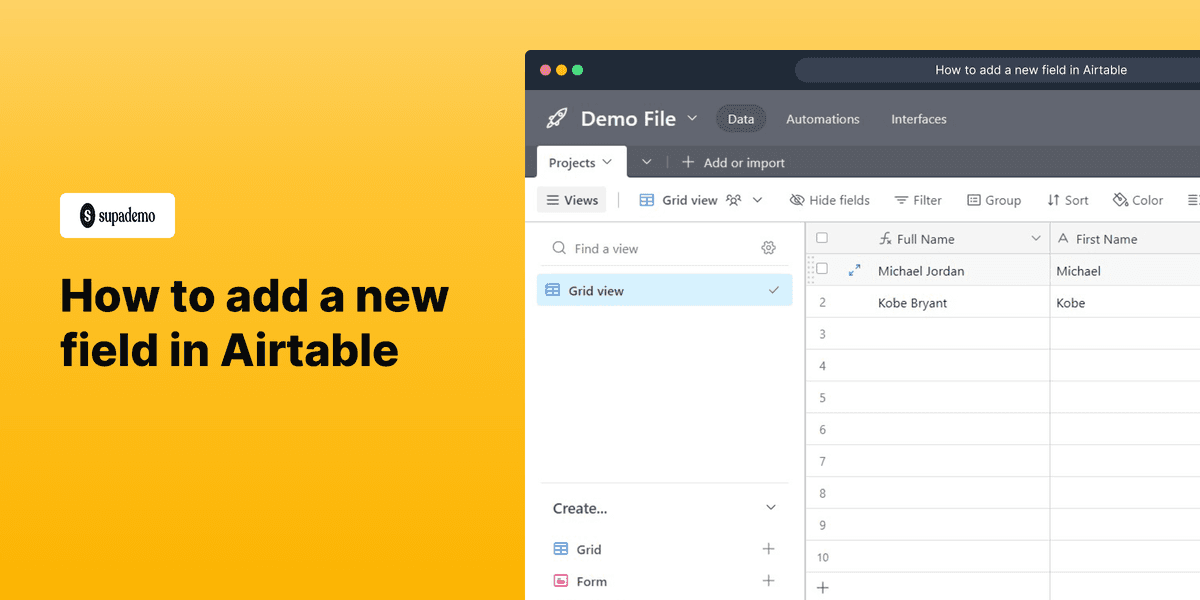Image resolution: width=1200 pixels, height=600 pixels.
Task: Open the Full Name field dropdown
Action: coord(1036,238)
